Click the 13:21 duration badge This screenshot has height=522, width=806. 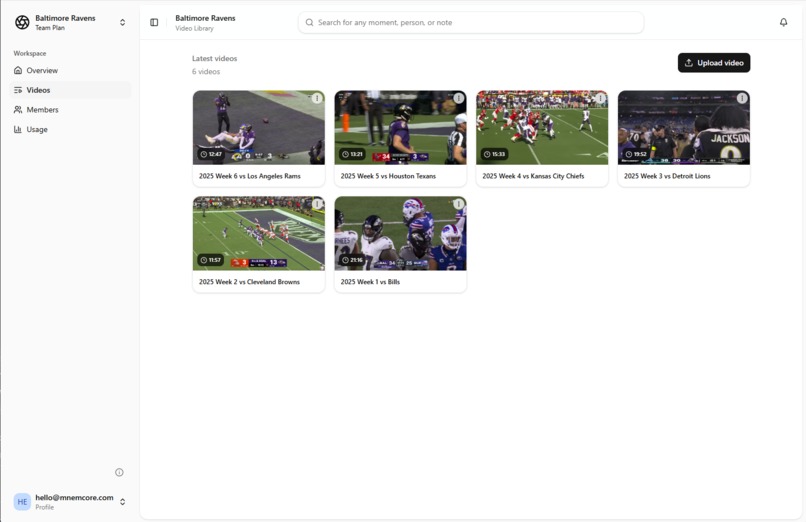coord(353,154)
